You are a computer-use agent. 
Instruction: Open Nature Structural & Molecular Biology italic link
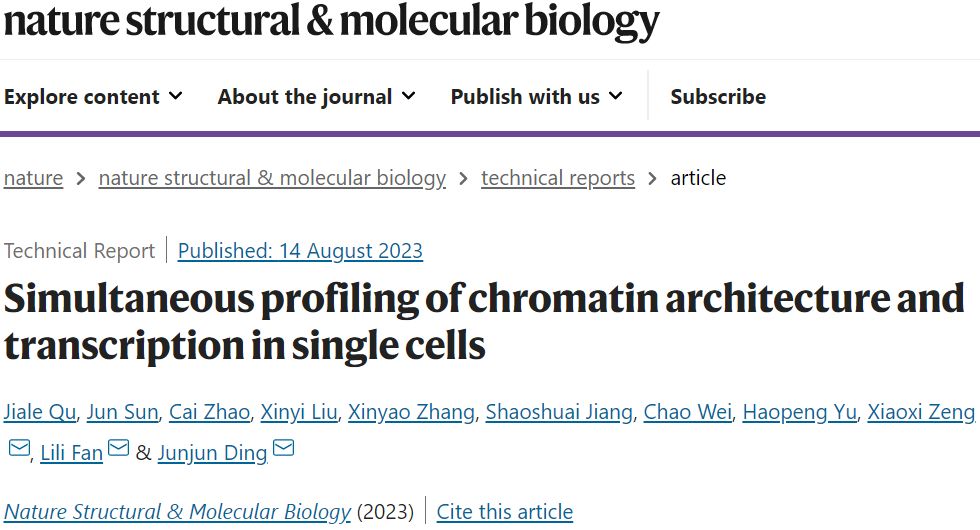pos(178,512)
